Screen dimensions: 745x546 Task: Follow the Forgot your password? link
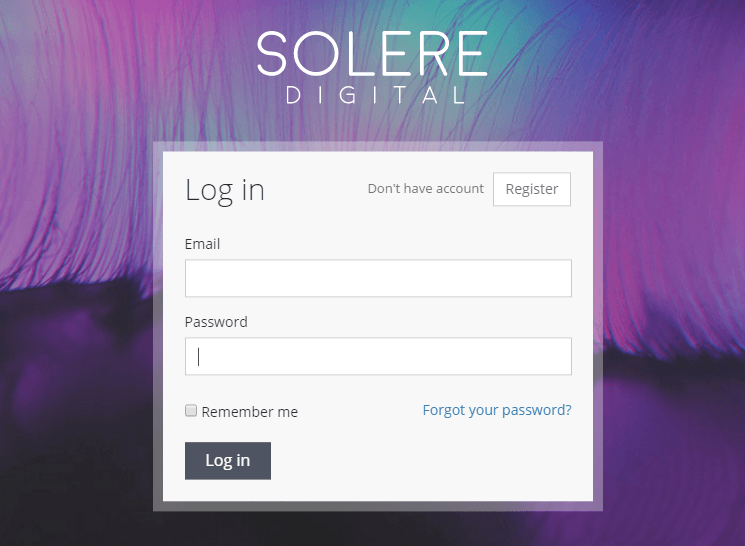(x=497, y=410)
